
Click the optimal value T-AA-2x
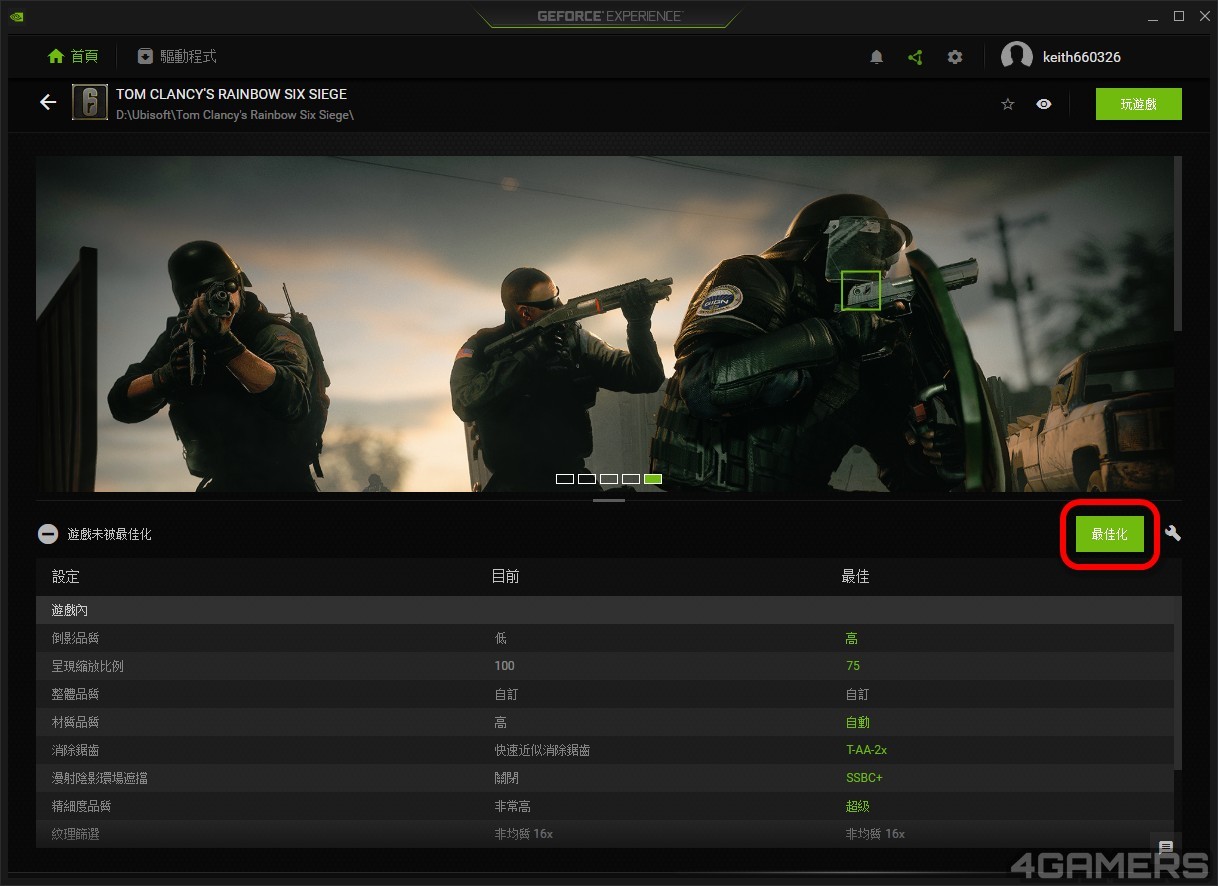point(866,750)
